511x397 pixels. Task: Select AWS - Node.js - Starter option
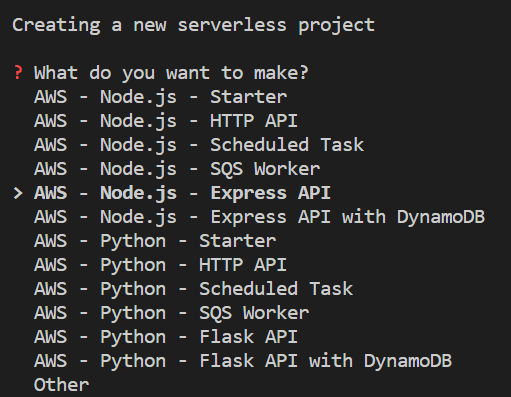(x=160, y=97)
